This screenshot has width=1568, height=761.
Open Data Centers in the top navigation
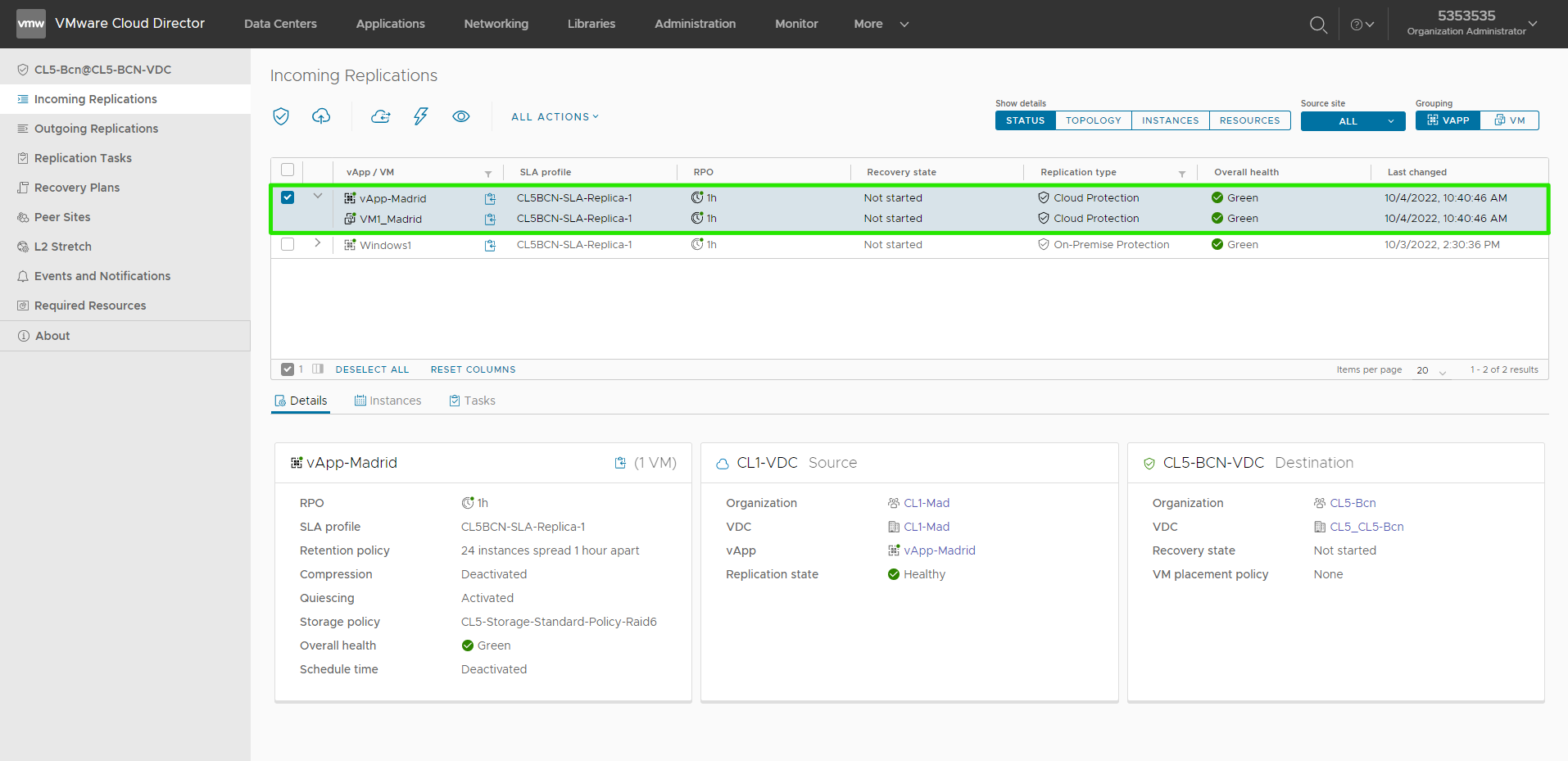point(280,24)
